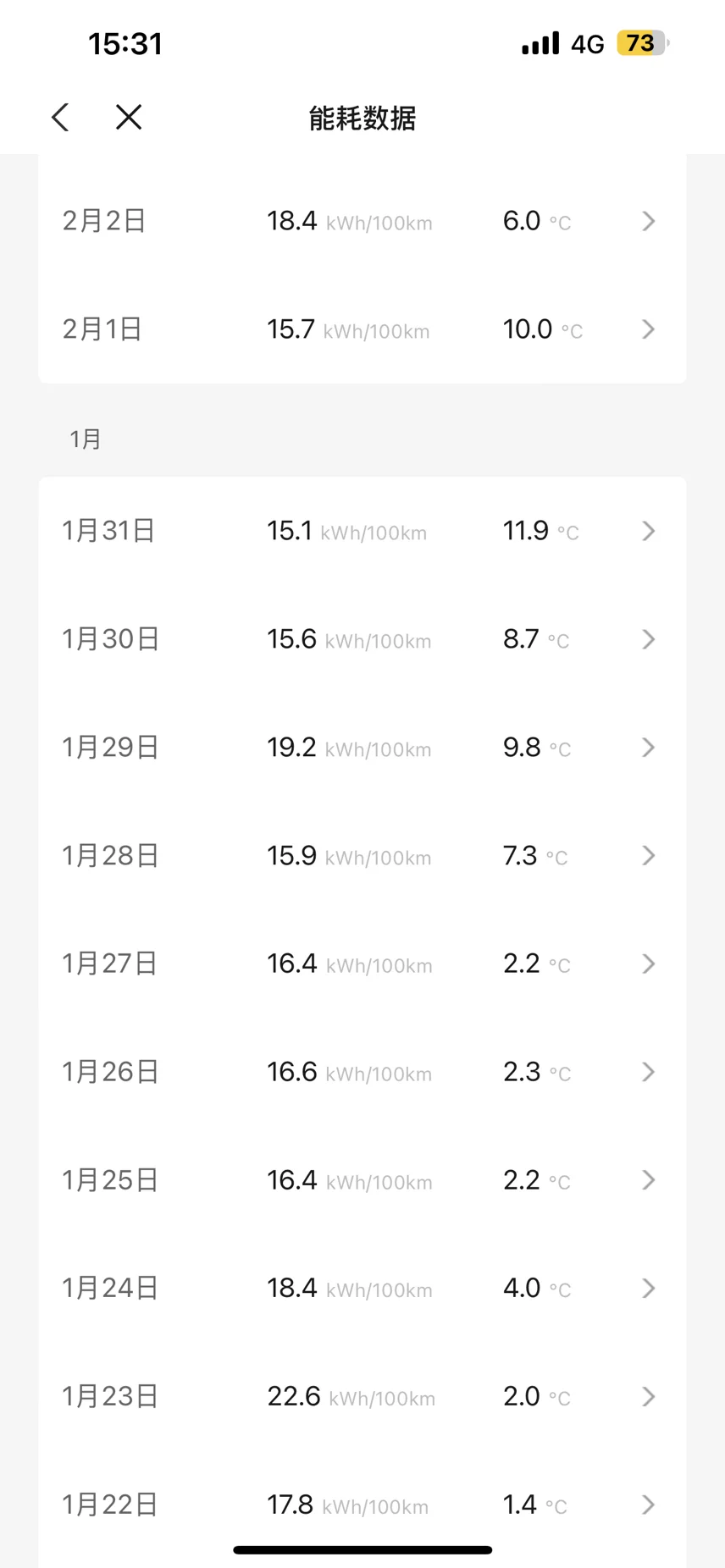Tap chevron on the 1月29日 row

click(649, 748)
